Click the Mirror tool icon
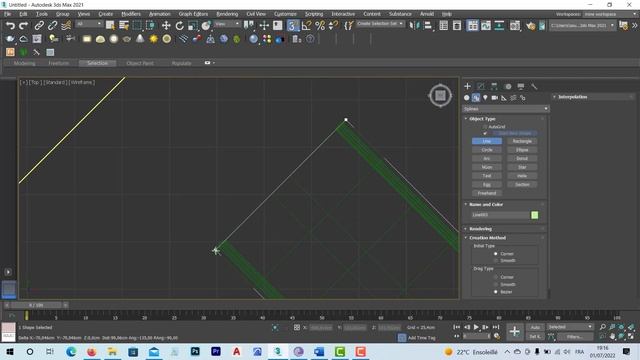This screenshot has height=360, width=640. (x=414, y=26)
